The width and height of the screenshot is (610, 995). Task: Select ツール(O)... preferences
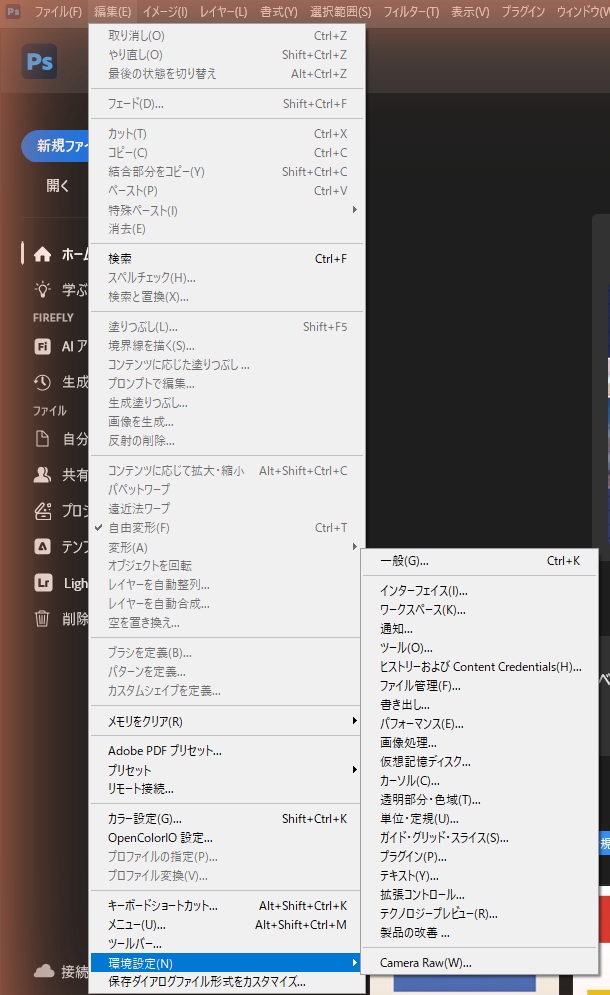point(479,648)
